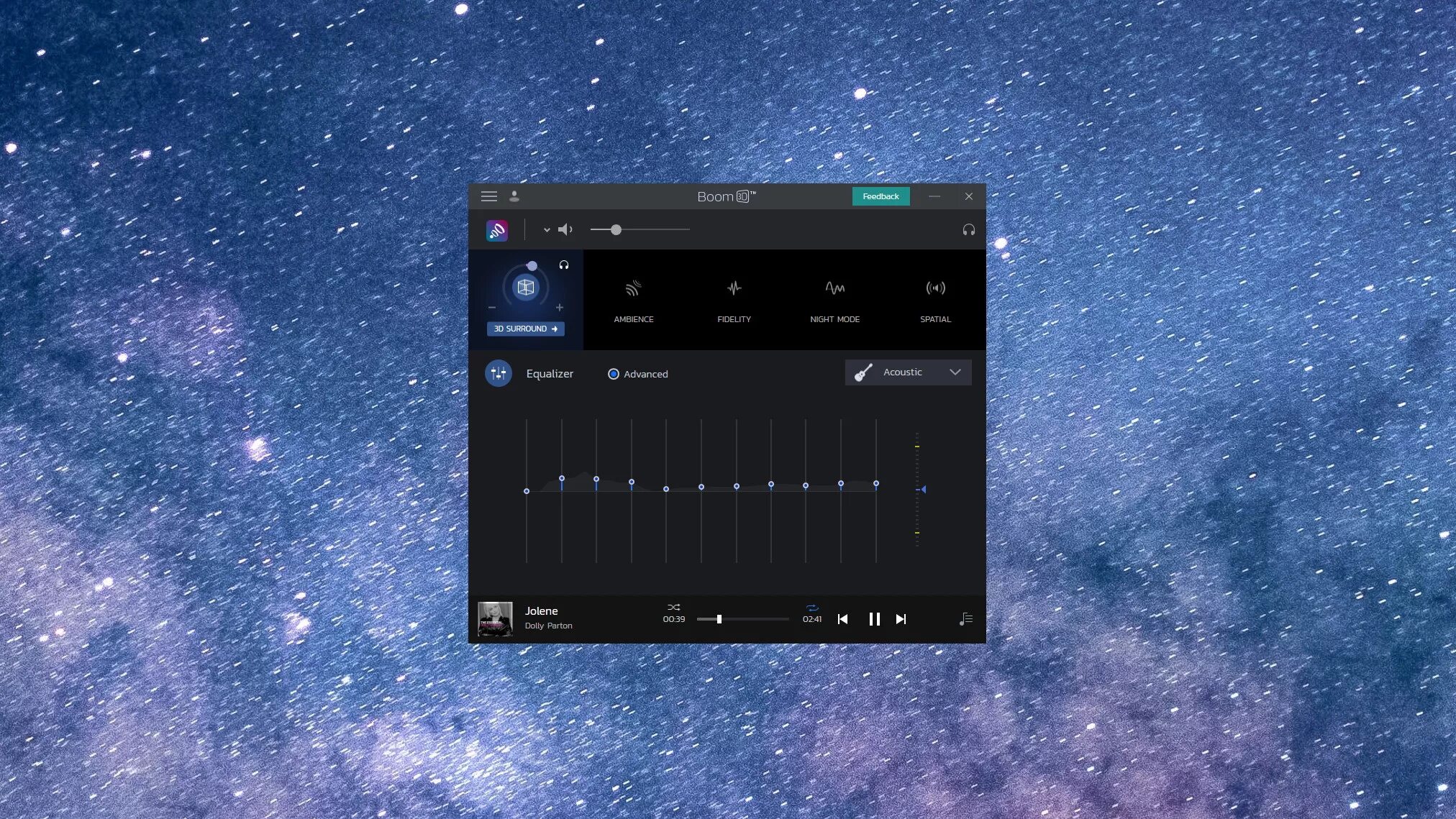This screenshot has height=819, width=1456.
Task: Skip to the next track
Action: point(901,619)
